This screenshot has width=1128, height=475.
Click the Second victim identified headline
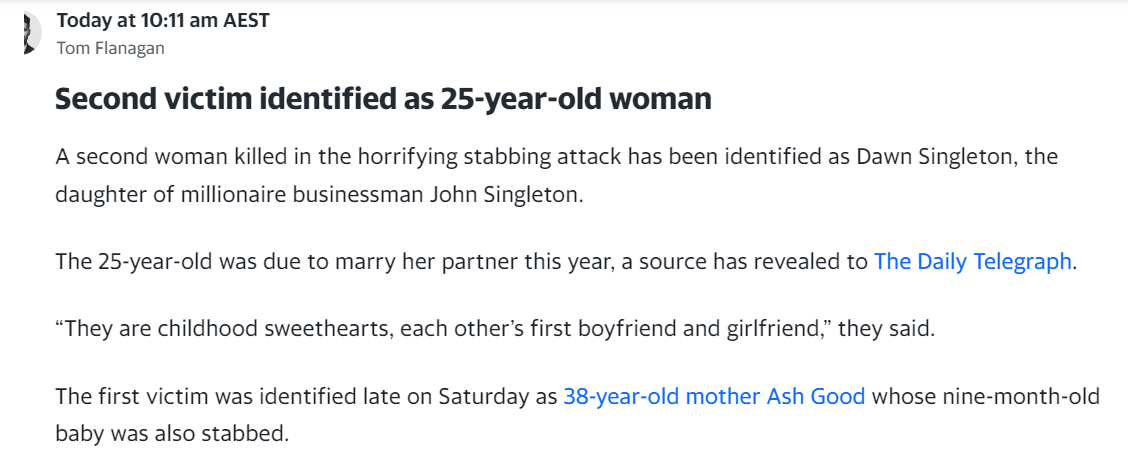click(x=383, y=99)
